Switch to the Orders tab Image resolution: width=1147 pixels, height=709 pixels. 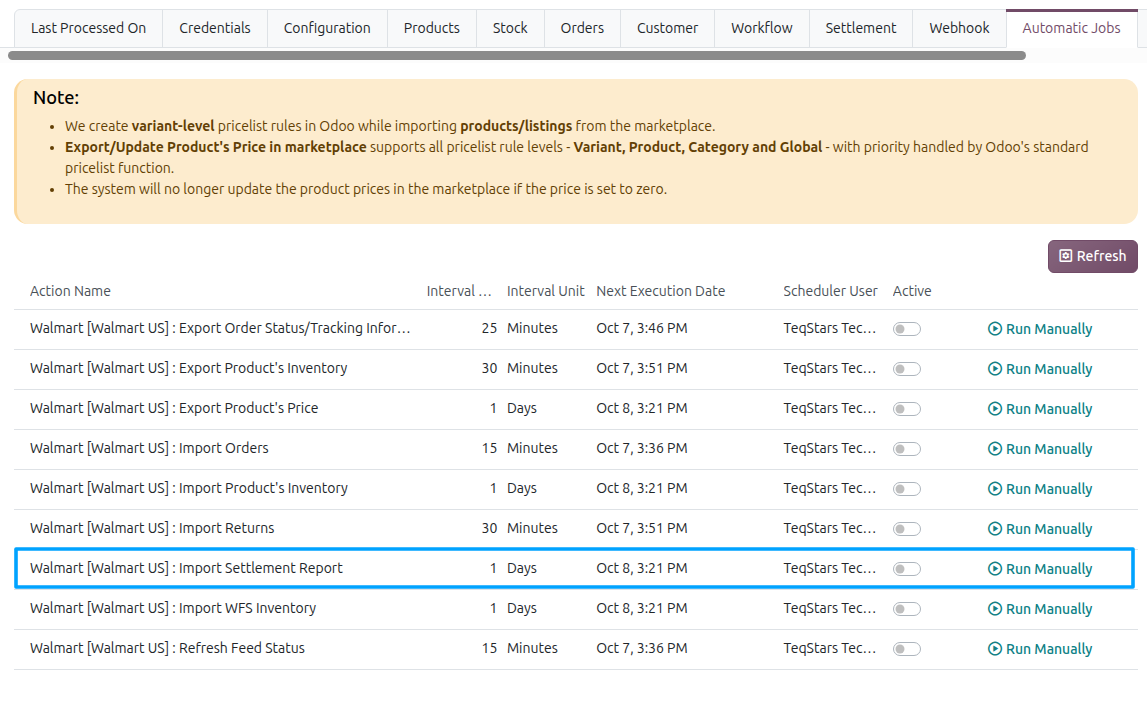pos(582,29)
